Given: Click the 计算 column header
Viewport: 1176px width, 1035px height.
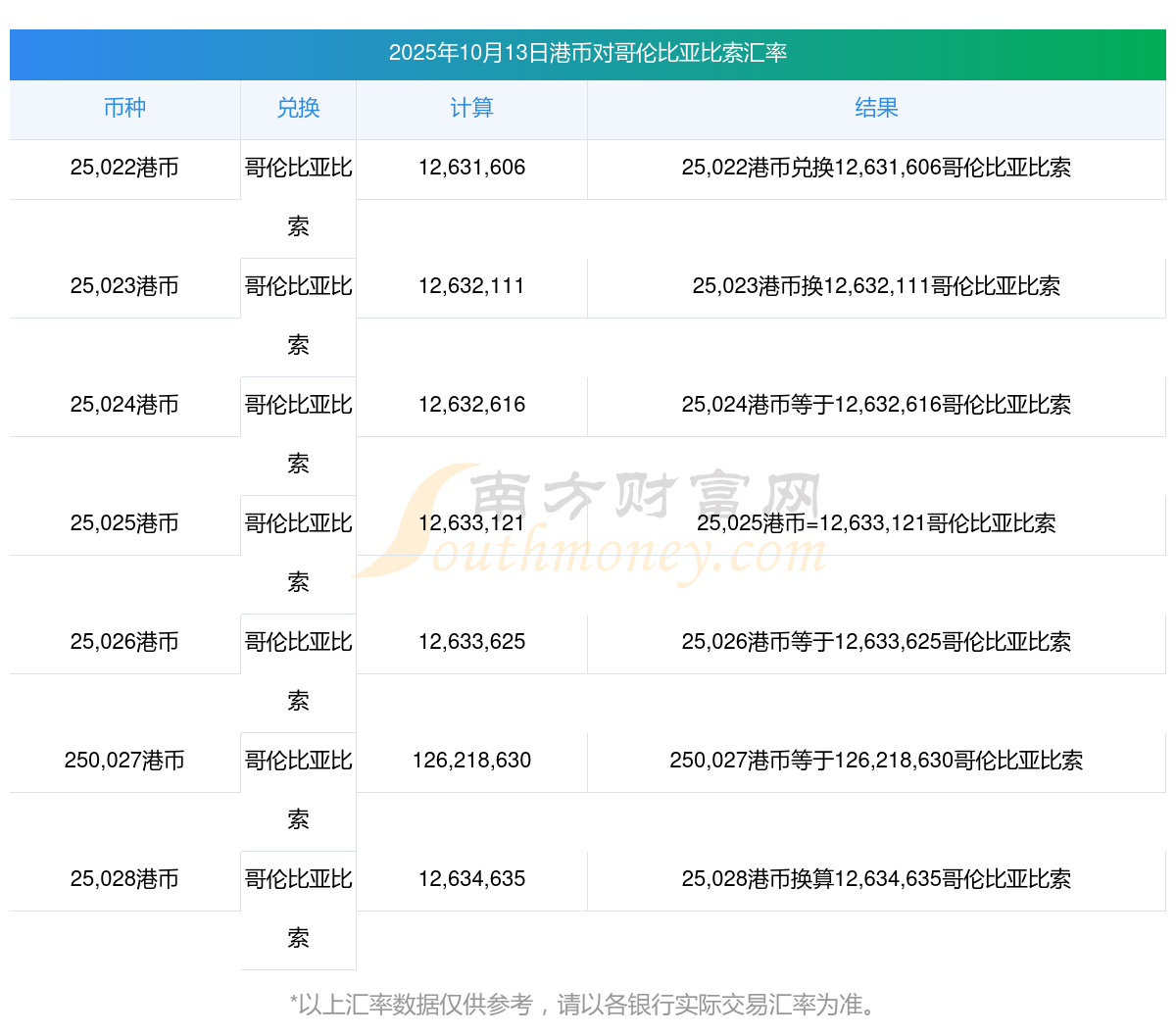Looking at the screenshot, I should (x=471, y=108).
